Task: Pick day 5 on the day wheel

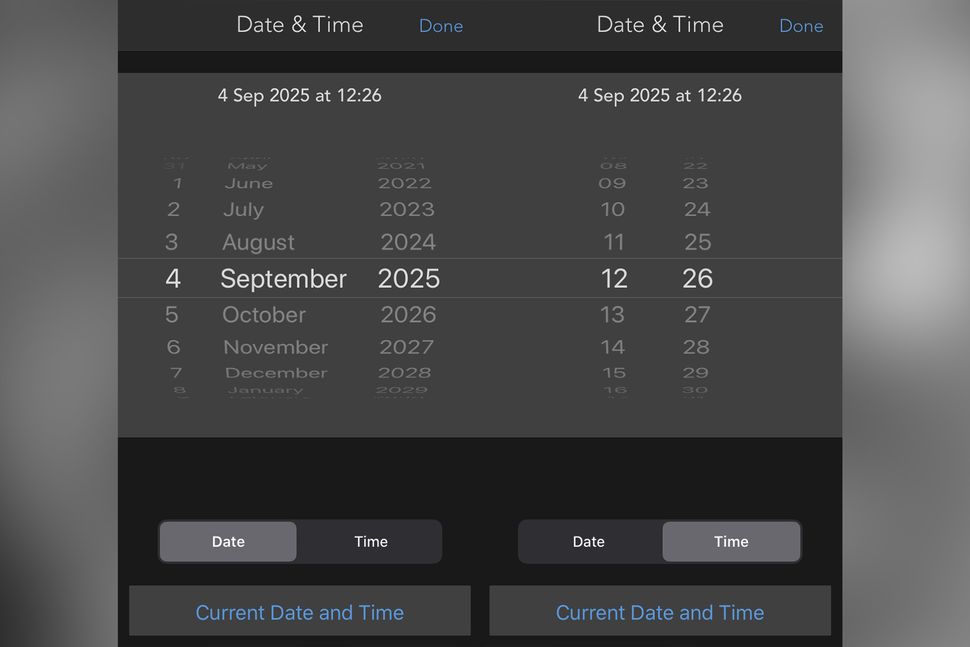Action: coord(173,314)
